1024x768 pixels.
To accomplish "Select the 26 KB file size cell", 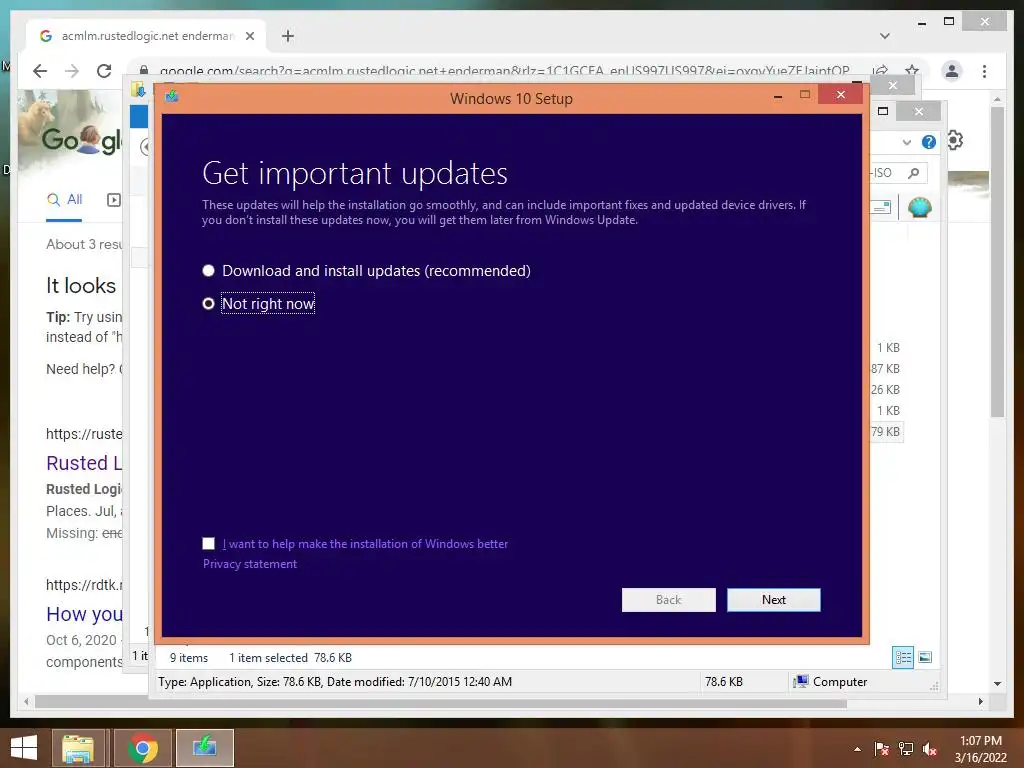I will pos(886,389).
